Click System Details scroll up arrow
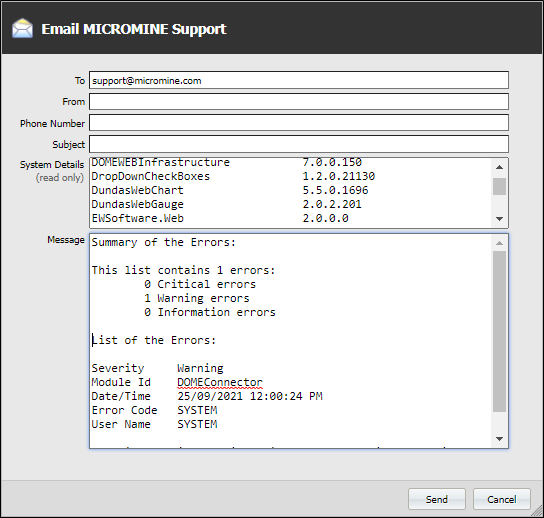The image size is (544, 518). tap(499, 167)
